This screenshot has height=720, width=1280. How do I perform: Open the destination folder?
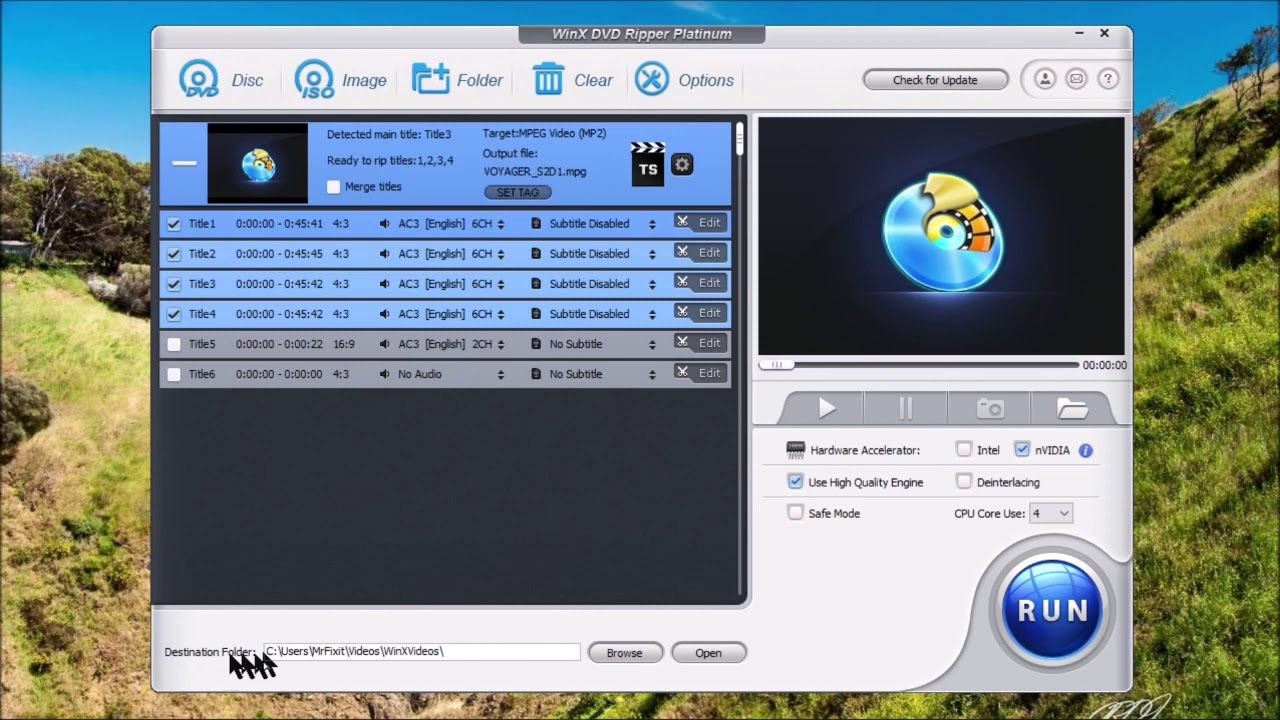pyautogui.click(x=708, y=653)
